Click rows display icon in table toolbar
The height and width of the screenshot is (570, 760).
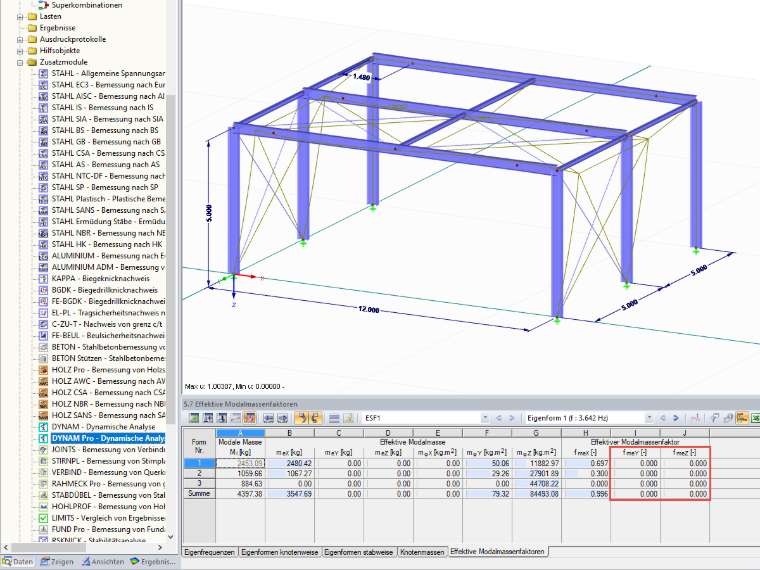click(334, 418)
